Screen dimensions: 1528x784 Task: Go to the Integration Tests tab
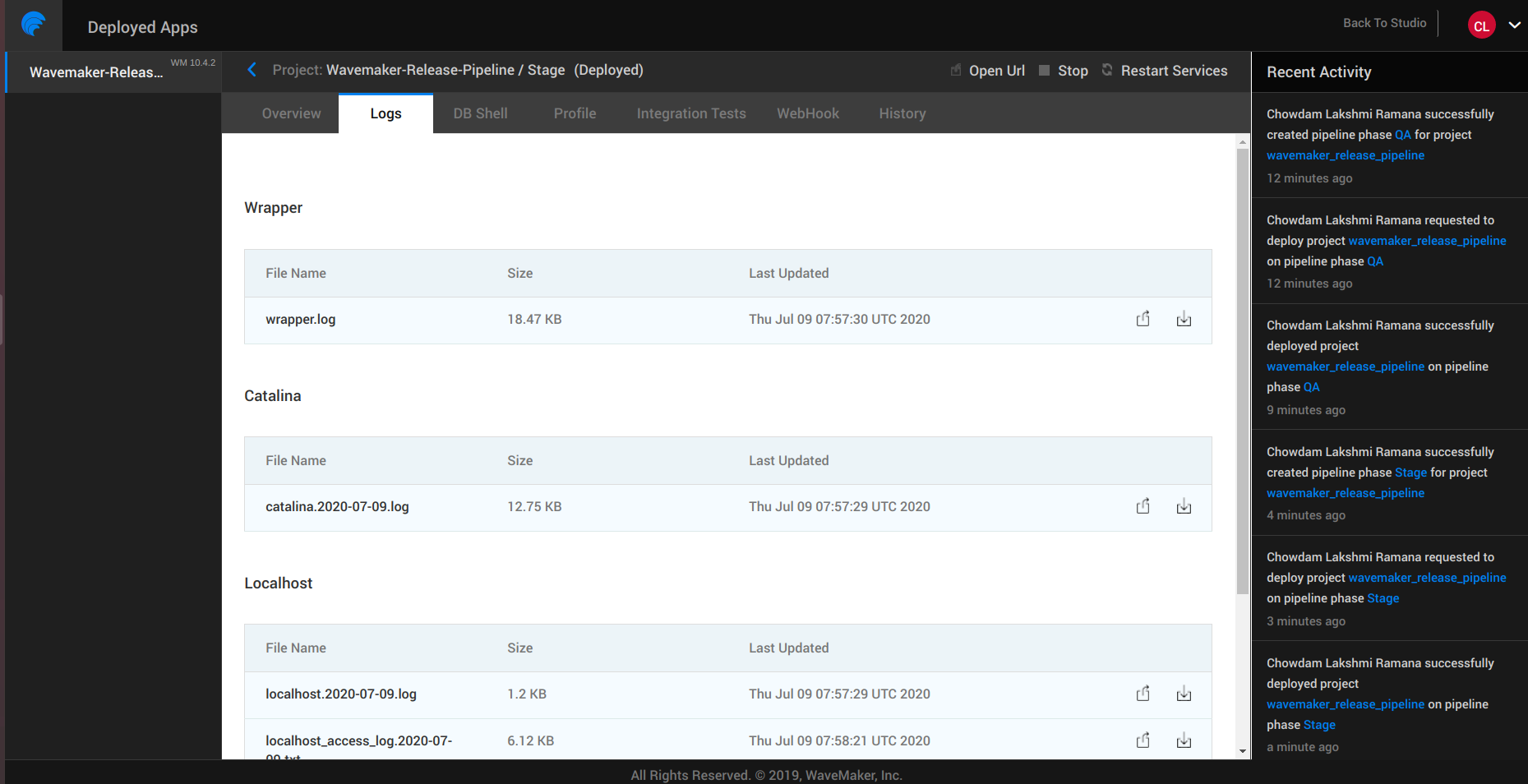[x=690, y=113]
